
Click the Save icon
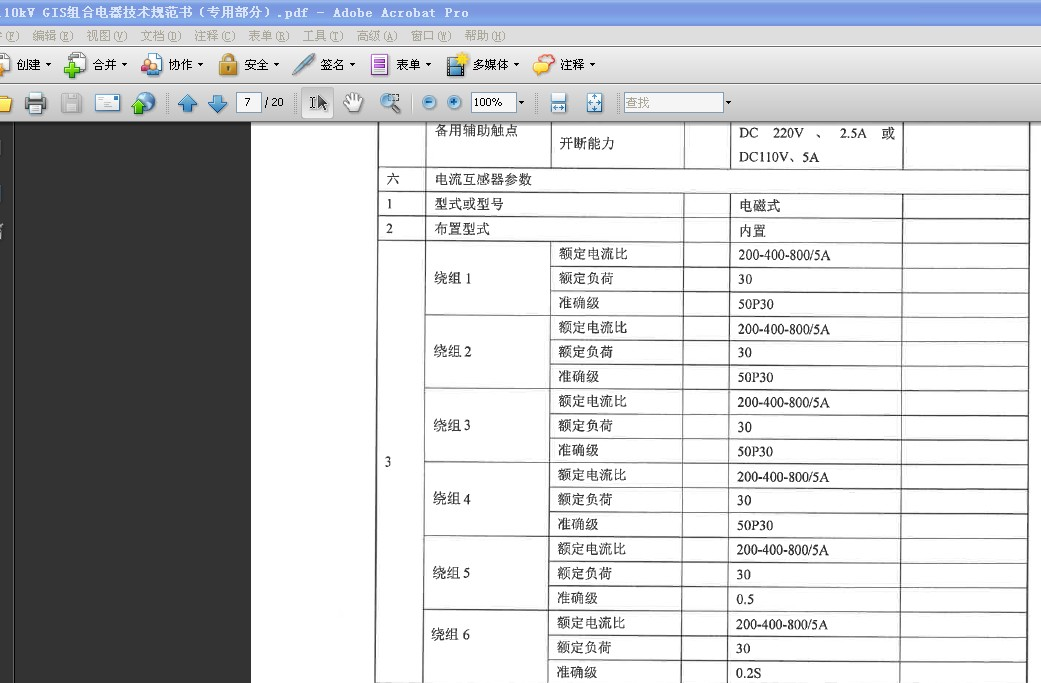pos(70,101)
